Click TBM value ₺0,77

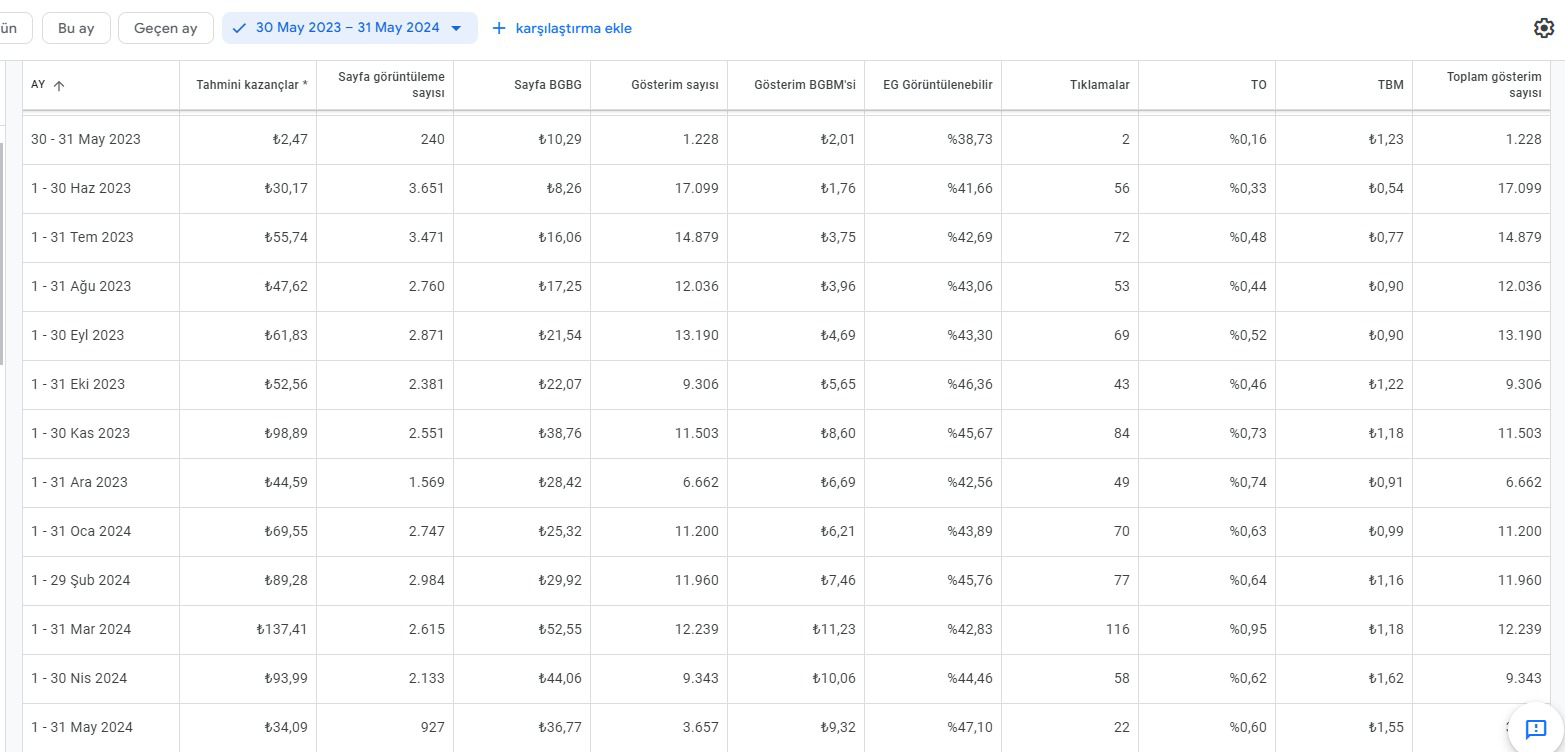coord(1386,238)
